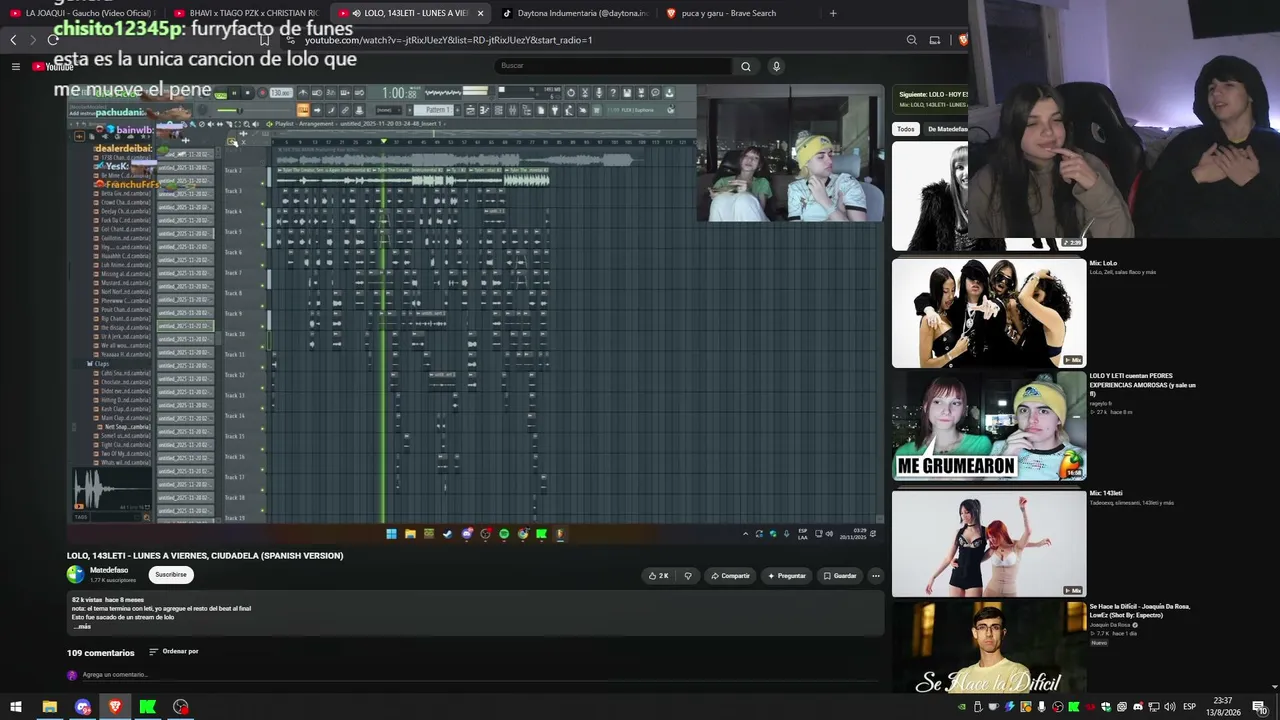Click the video title LOLO, 143LETI - LUNES A VIERNES
Image resolution: width=1280 pixels, height=720 pixels.
pos(205,556)
